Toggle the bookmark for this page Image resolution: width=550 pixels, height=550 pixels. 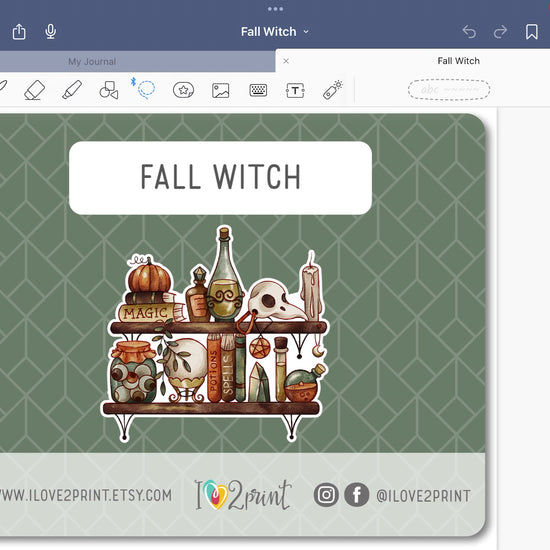[x=532, y=32]
